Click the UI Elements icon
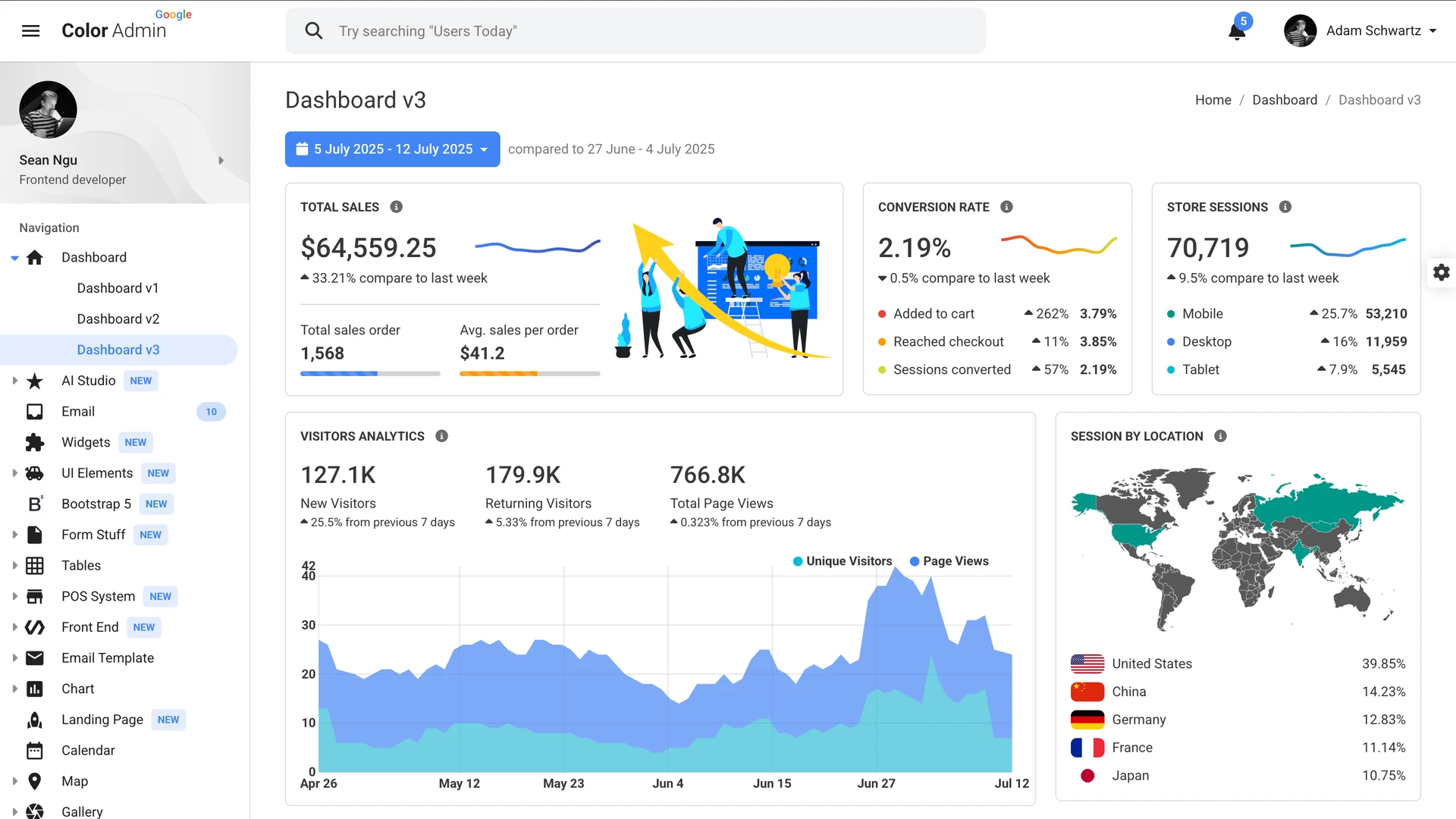Viewport: 1456px width, 819px height. coord(34,473)
